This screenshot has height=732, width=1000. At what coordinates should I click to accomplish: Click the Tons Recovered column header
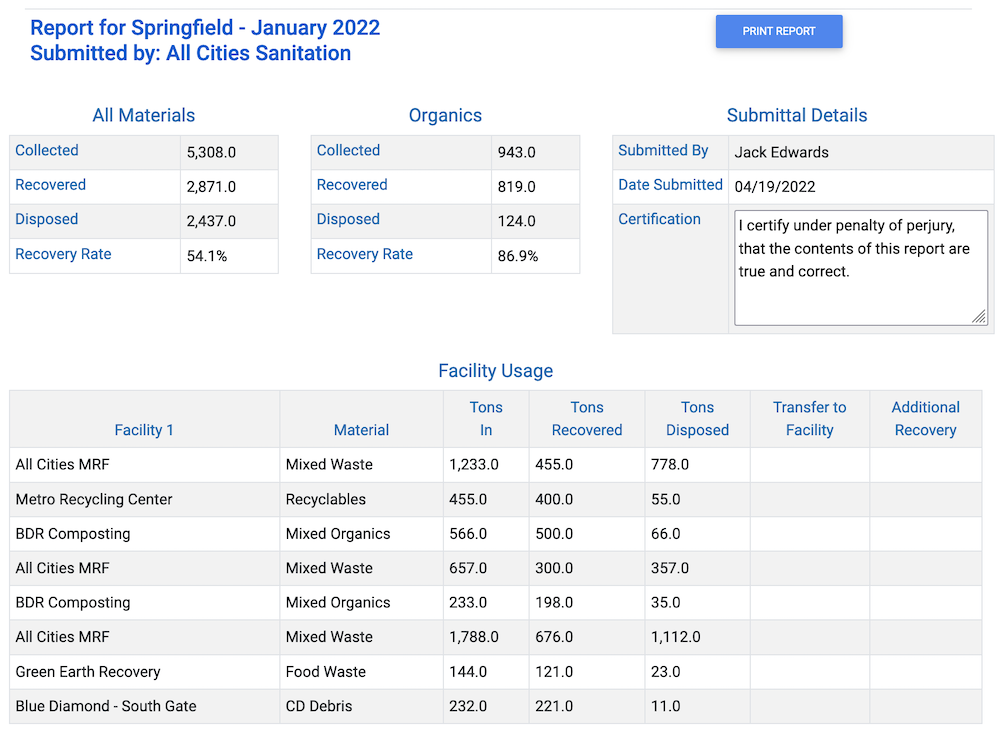[x=587, y=418]
